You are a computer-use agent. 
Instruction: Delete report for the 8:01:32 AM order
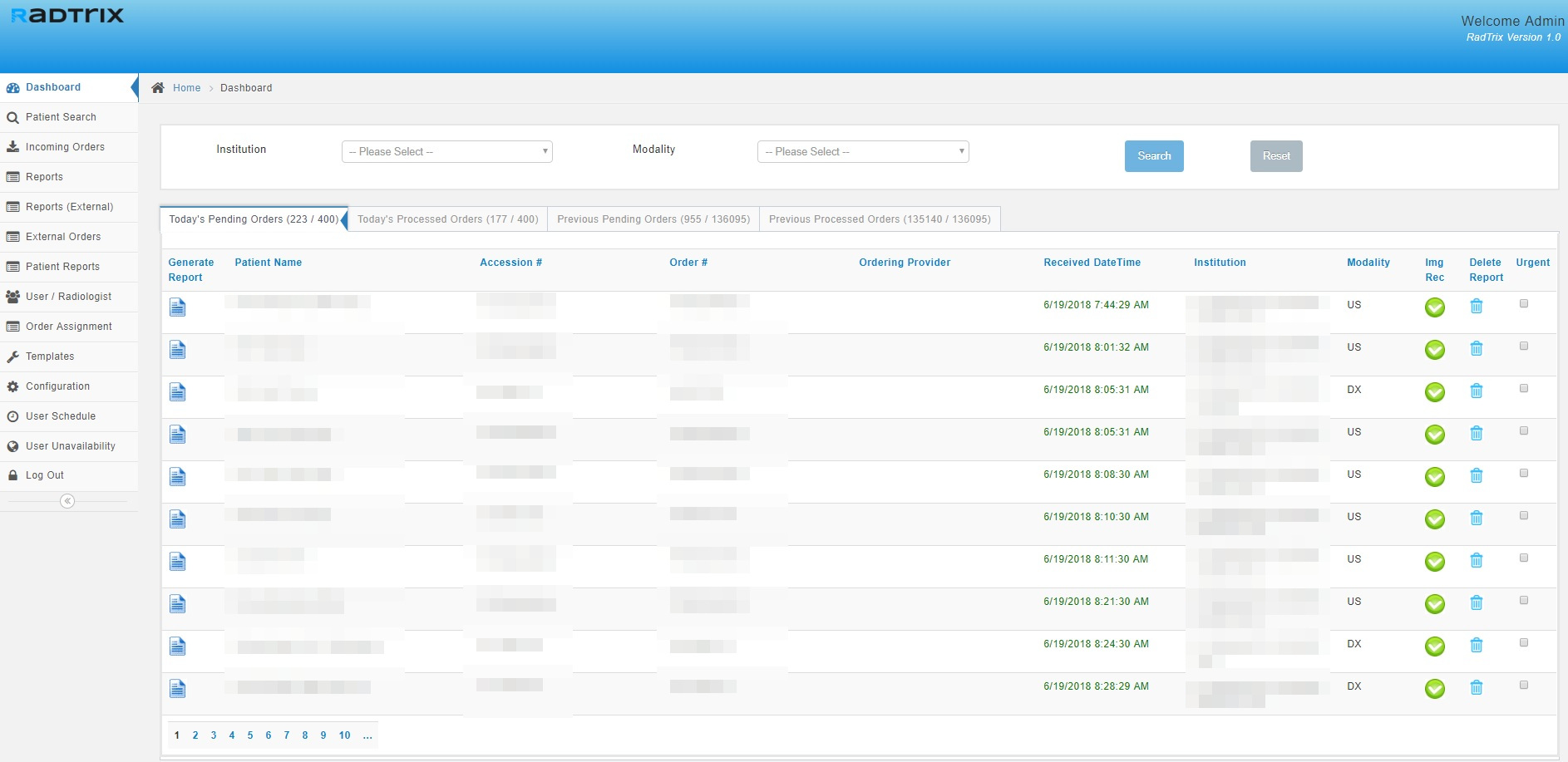tap(1476, 349)
